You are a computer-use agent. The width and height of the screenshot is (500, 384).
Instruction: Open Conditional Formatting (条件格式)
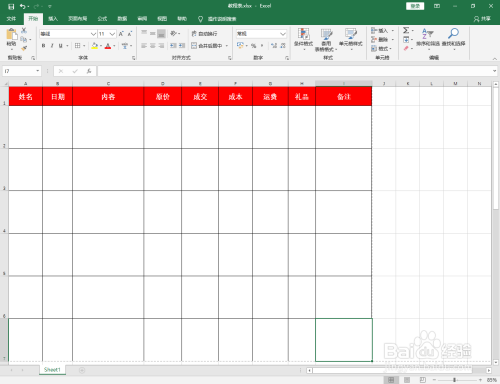pos(303,39)
